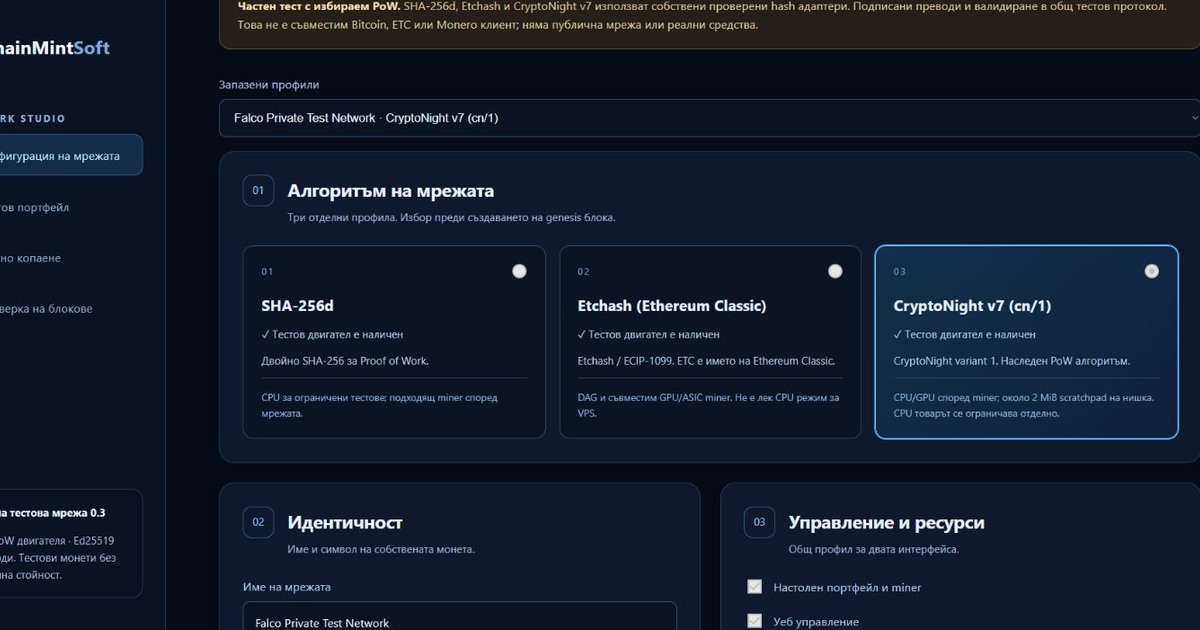Click the 02 step badge for identity
This screenshot has width=1200, height=630.
point(258,522)
